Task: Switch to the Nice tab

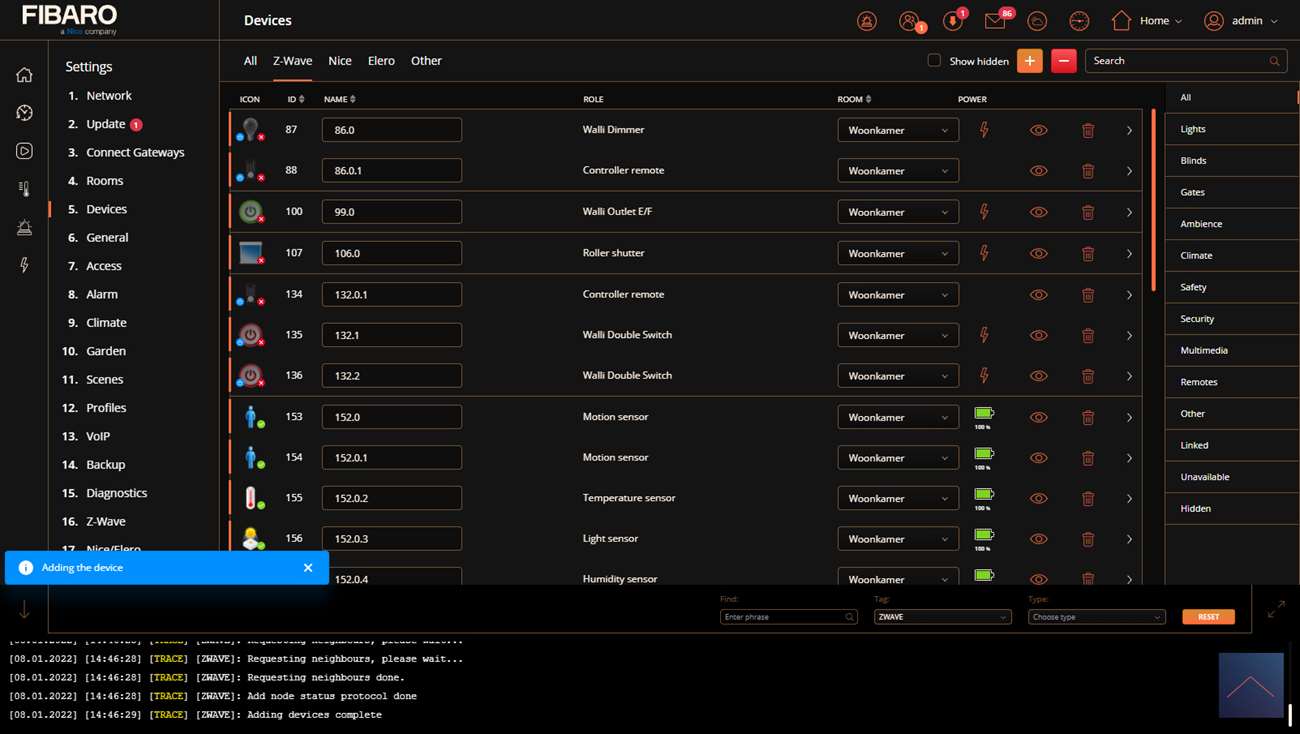Action: pos(340,61)
